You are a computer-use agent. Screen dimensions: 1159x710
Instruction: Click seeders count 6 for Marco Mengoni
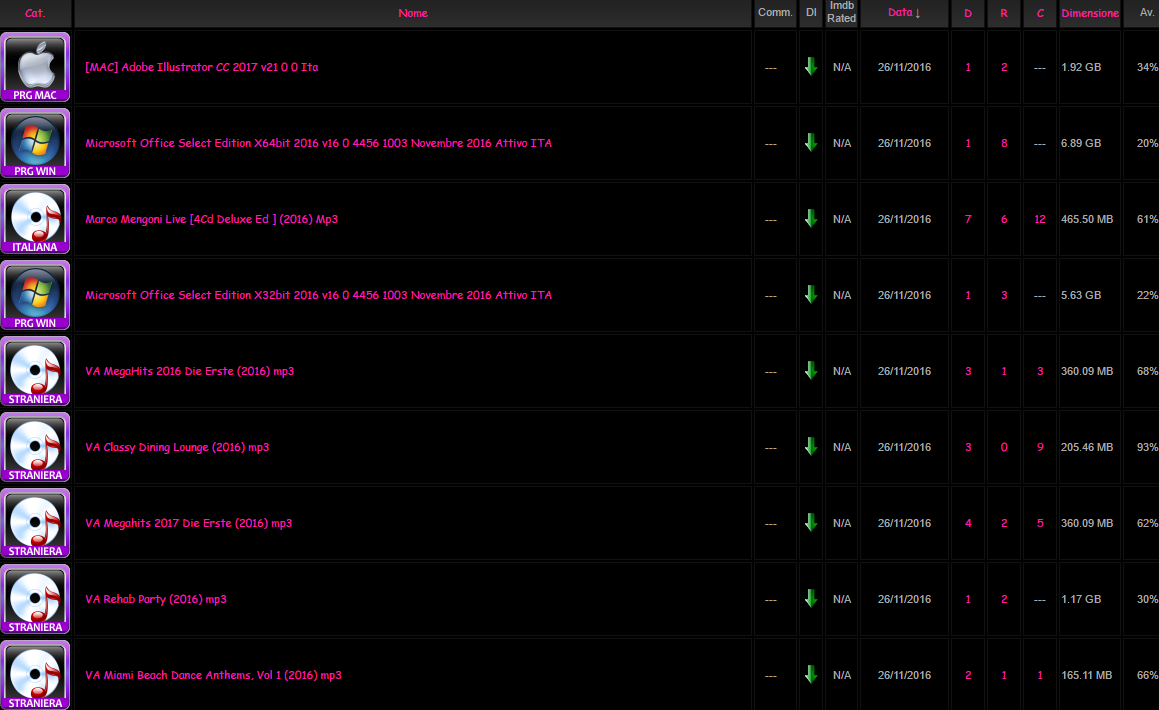(1004, 219)
